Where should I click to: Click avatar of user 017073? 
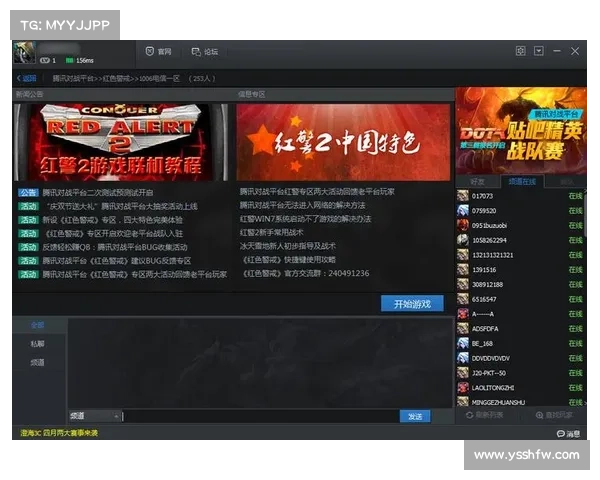pyautogui.click(x=463, y=196)
